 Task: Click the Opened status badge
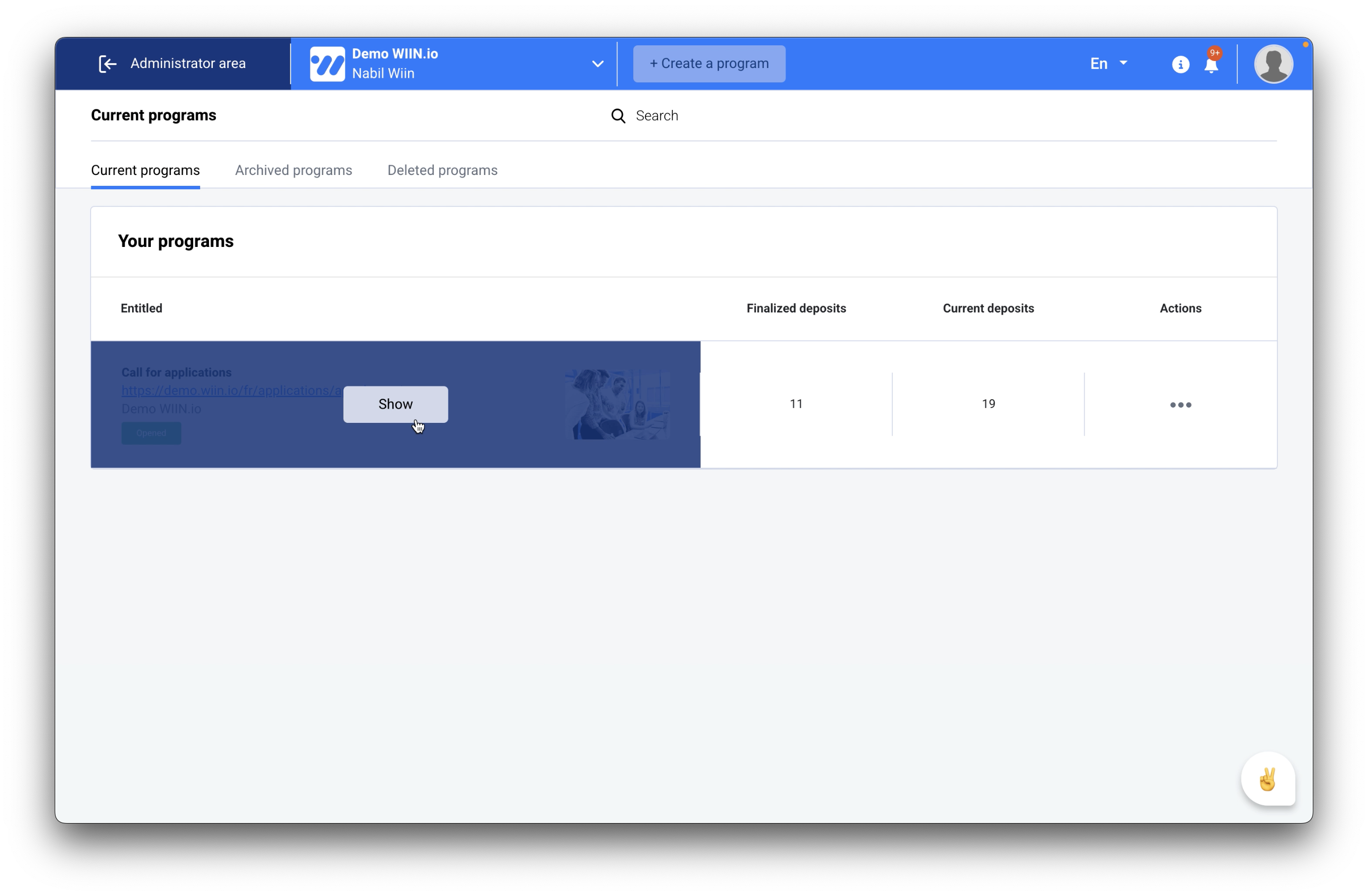151,433
